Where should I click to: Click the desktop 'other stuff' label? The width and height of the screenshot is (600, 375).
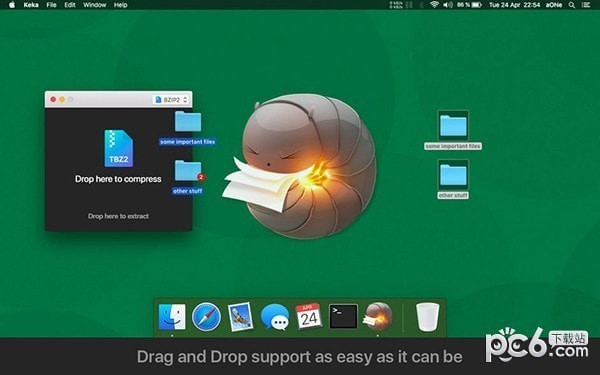[x=453, y=195]
